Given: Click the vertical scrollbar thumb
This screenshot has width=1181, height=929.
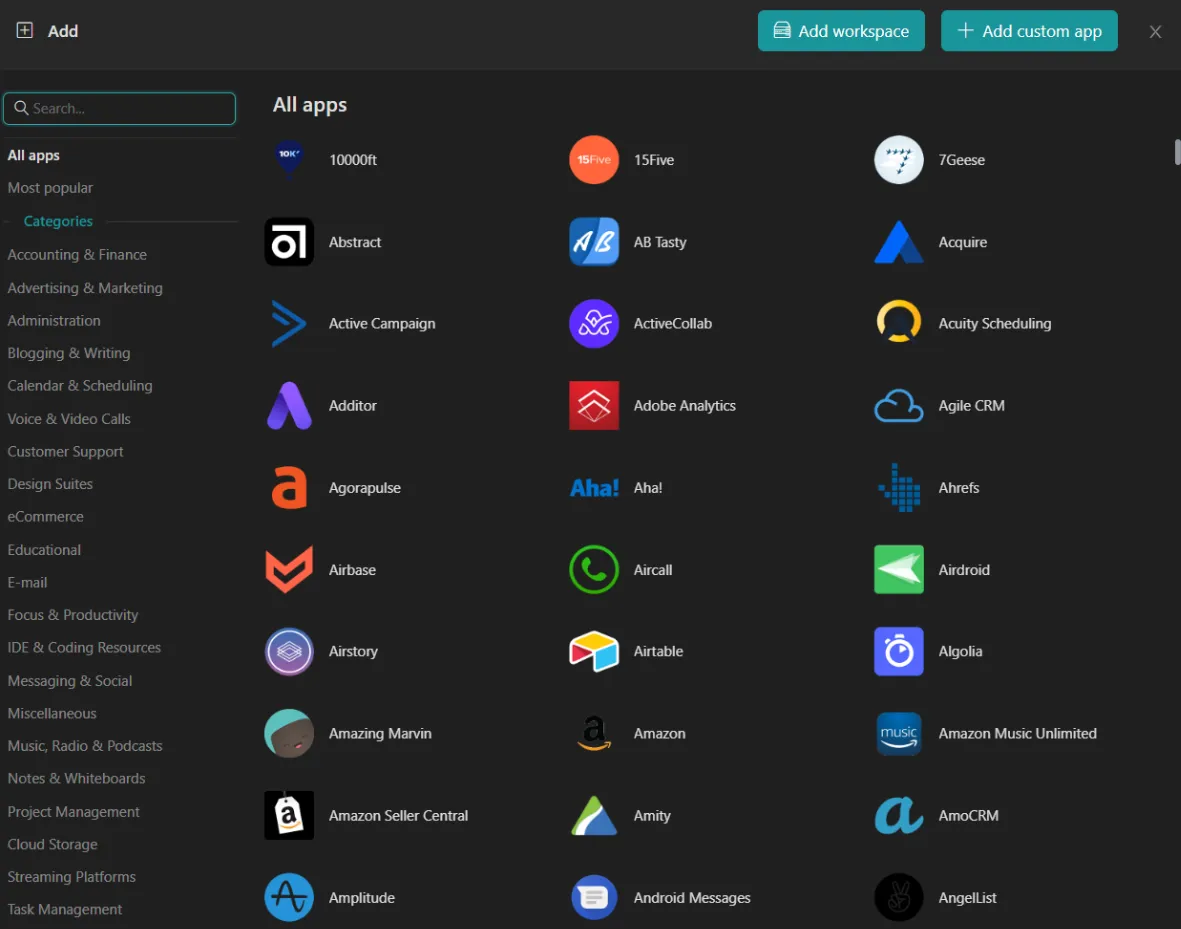Looking at the screenshot, I should coord(1177,151).
